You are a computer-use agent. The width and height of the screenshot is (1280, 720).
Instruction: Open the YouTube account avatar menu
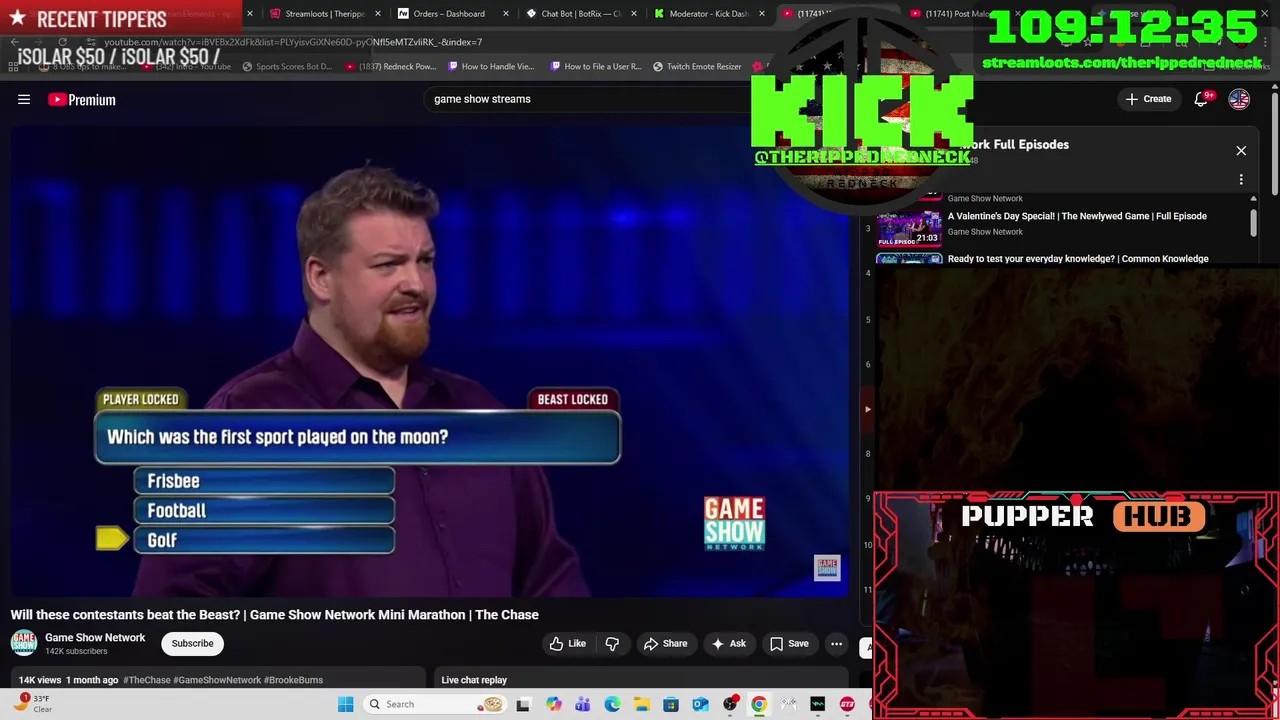coord(1239,99)
